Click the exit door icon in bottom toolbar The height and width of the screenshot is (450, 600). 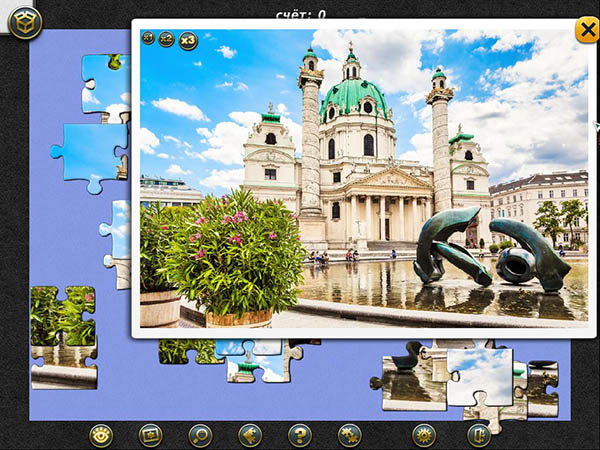tap(479, 435)
